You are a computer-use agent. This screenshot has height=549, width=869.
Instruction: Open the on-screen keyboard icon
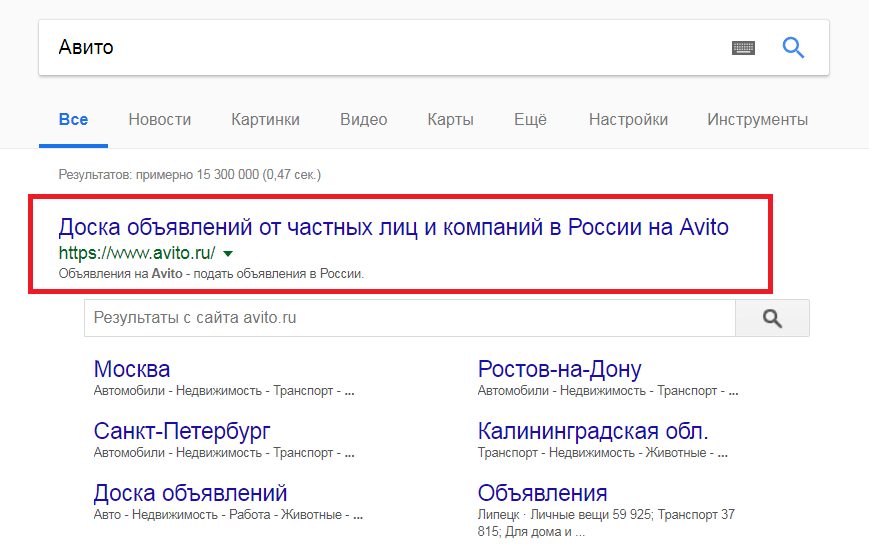coord(743,48)
